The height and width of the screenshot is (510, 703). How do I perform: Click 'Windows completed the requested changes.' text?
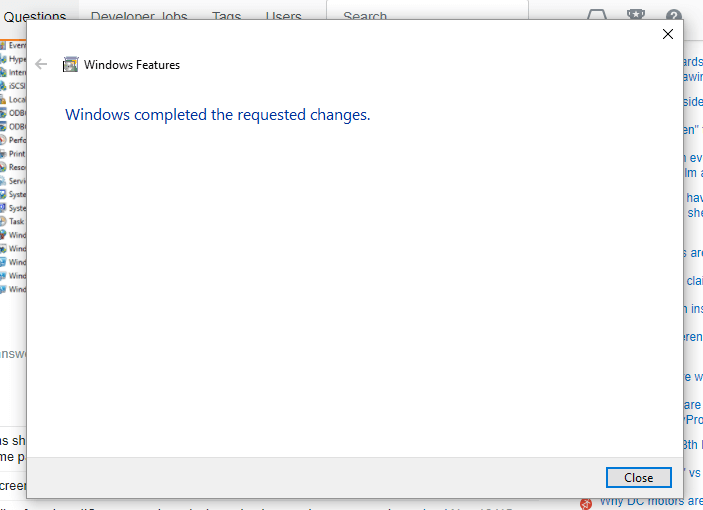217,115
